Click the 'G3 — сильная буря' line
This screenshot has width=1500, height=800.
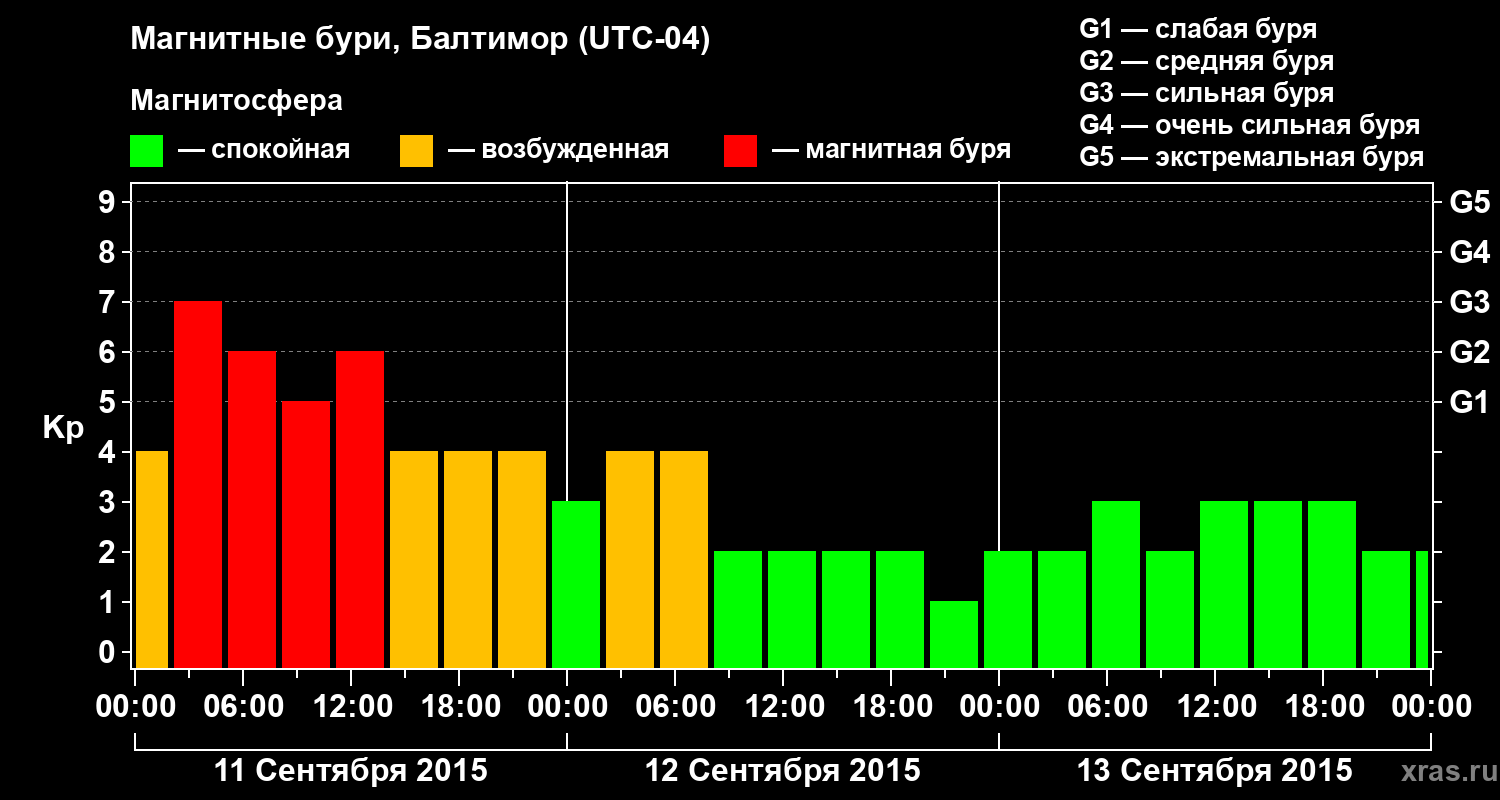point(1207,93)
